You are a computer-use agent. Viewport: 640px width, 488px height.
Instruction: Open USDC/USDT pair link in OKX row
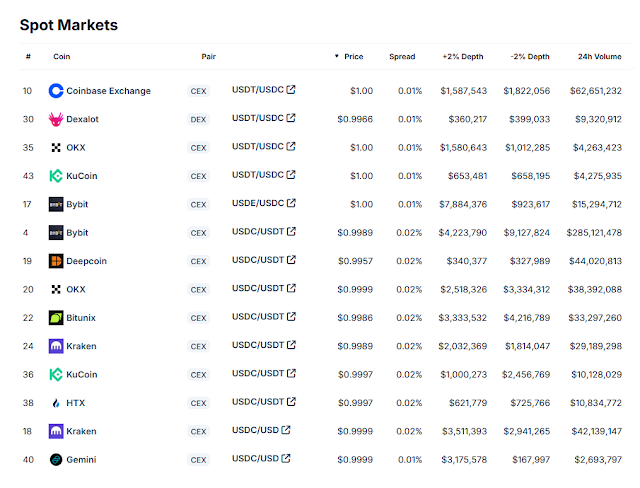pyautogui.click(x=258, y=288)
